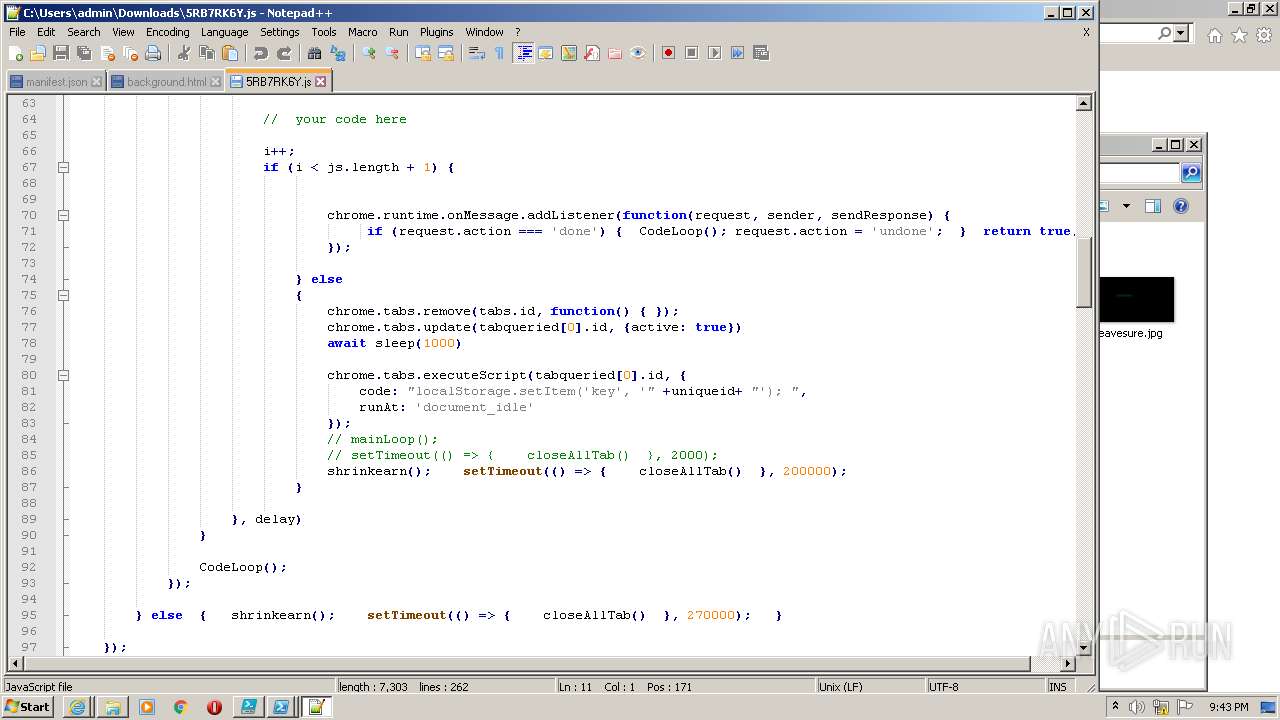Open the Search menu

point(84,32)
